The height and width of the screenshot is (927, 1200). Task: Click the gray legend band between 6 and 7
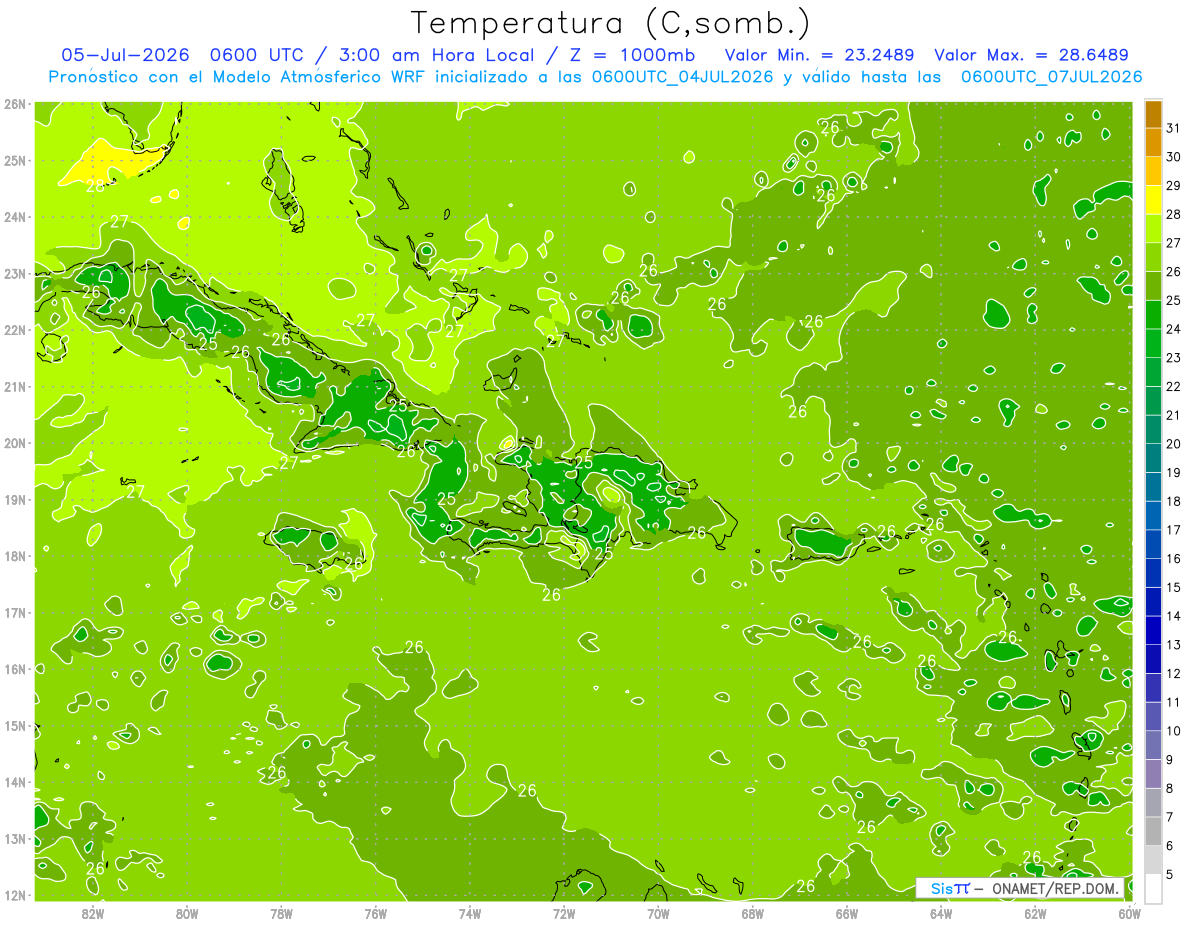pyautogui.click(x=1153, y=831)
